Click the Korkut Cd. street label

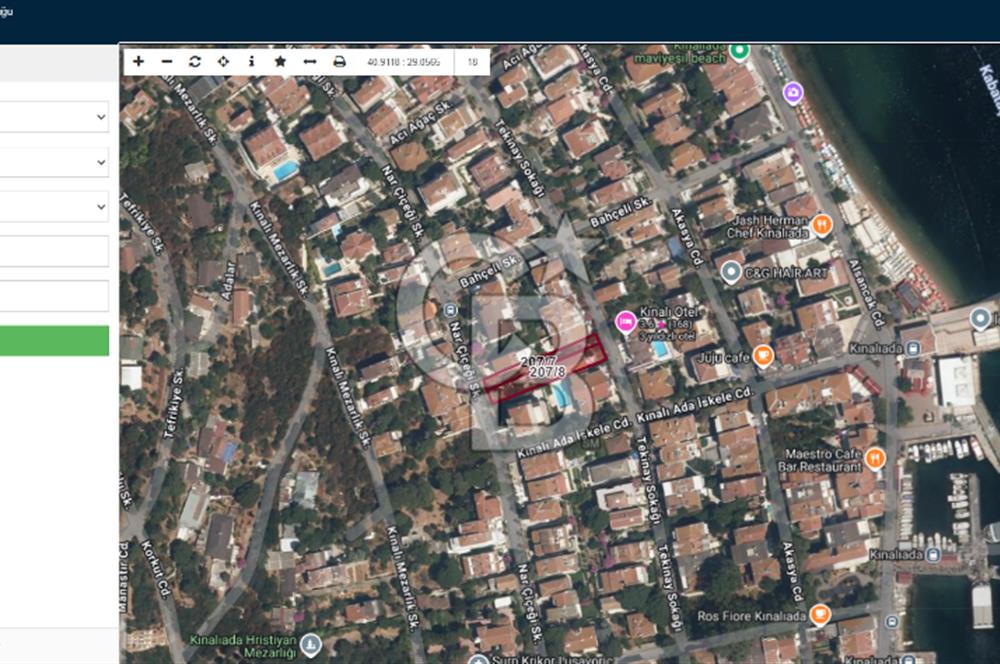157,570
